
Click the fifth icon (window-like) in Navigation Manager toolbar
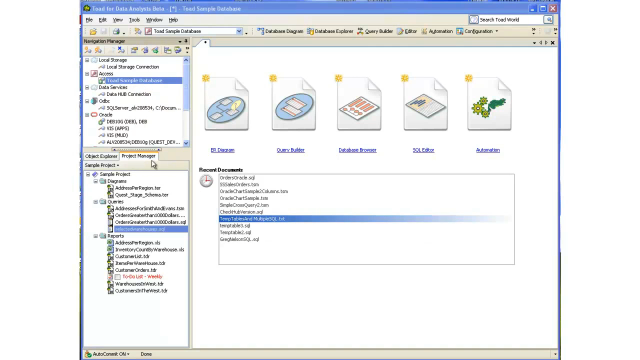(134, 50)
